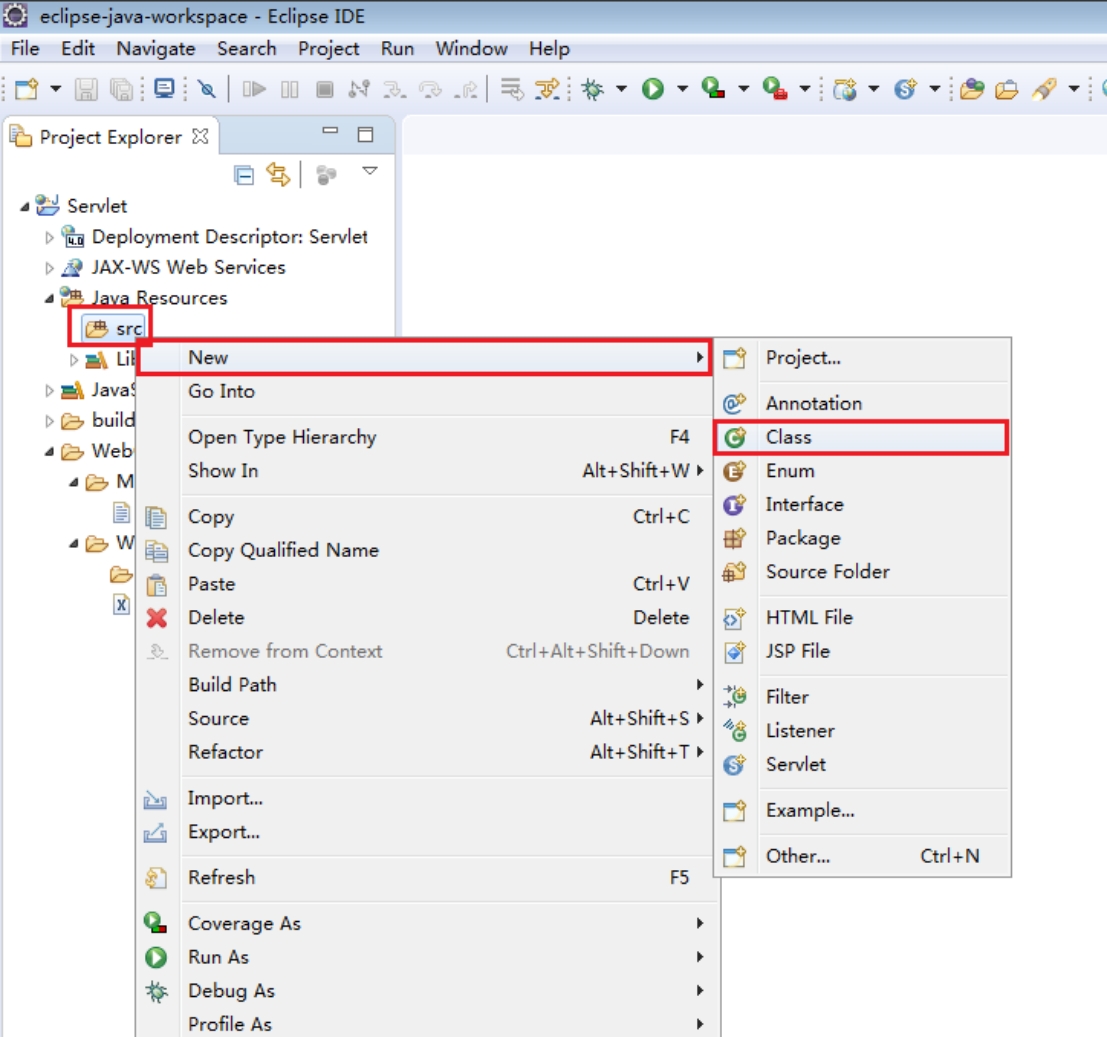Screen dimensions: 1107x1037
Task: Click the New Servlet toolbar icon
Action: pyautogui.click(x=906, y=89)
